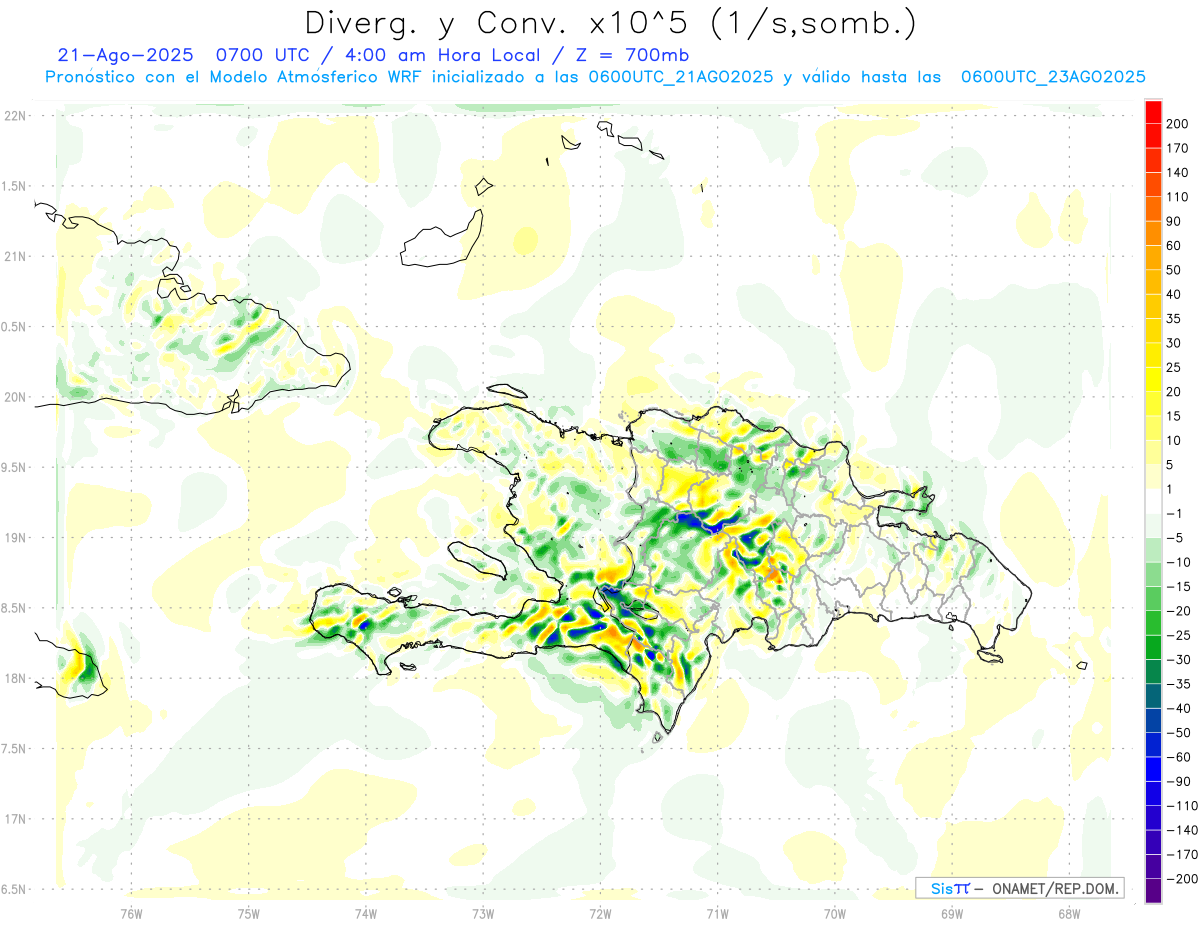This screenshot has width=1200, height=927.
Task: Click the '1.5N' latitude axis label
Action: [14, 186]
